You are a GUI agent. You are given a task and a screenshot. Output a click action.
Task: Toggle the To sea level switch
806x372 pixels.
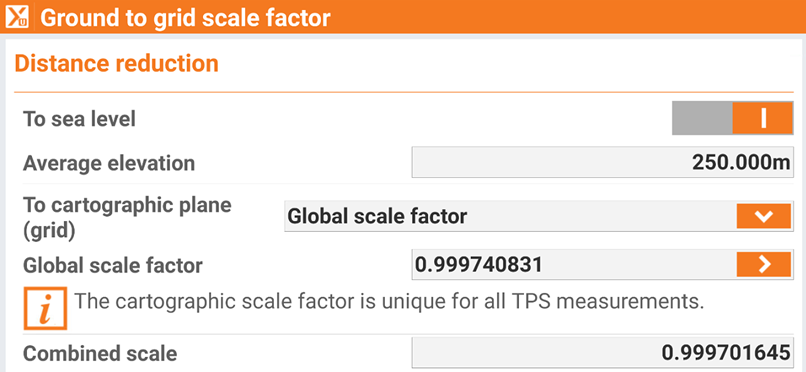click(x=732, y=118)
